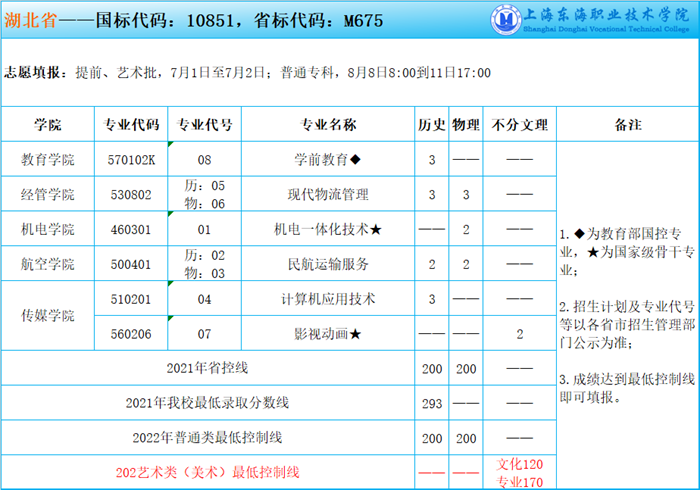The image size is (700, 490).
Task: Click the 学前教育◆ major name
Action: (327, 159)
